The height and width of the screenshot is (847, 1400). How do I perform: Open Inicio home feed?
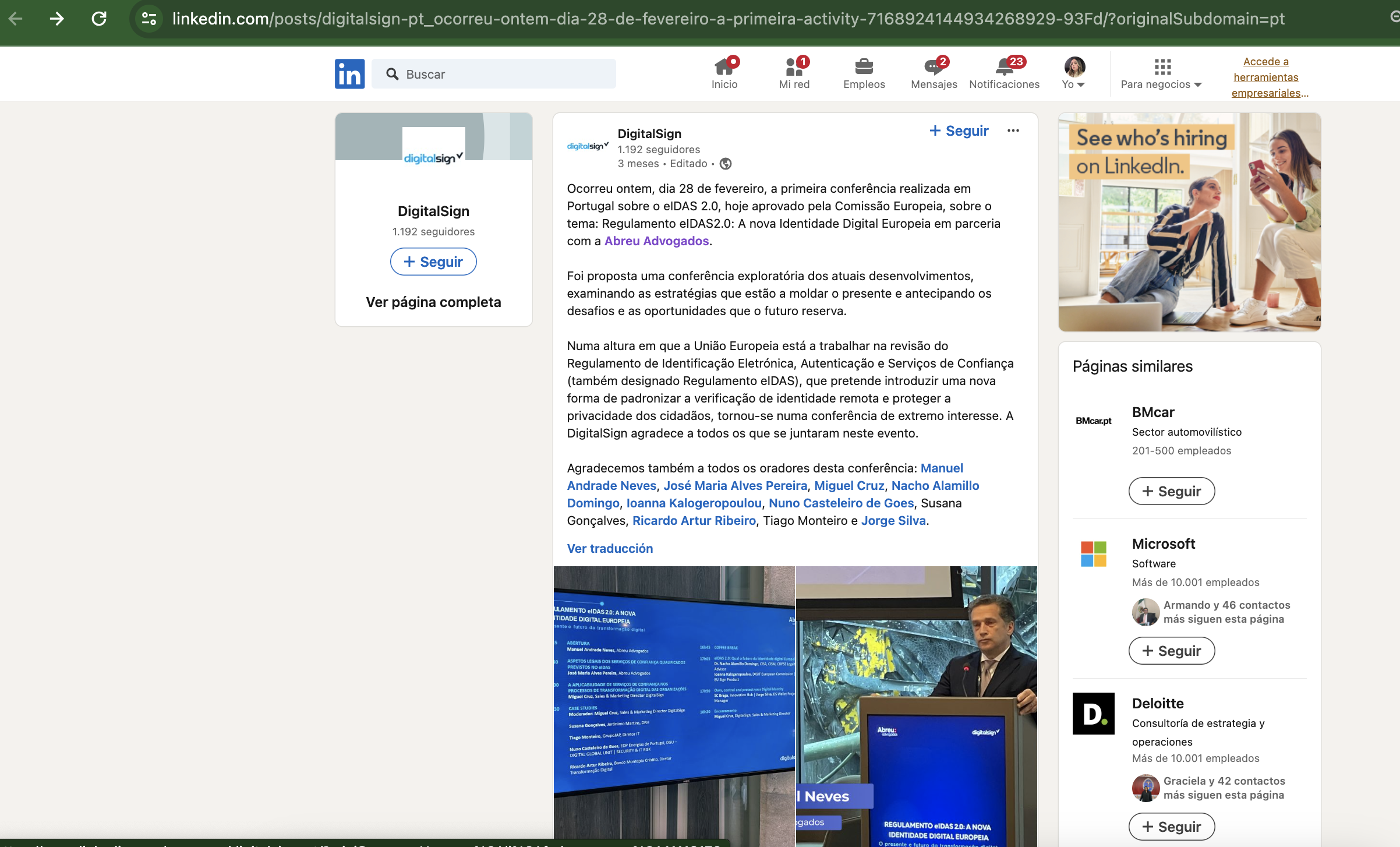click(x=724, y=73)
